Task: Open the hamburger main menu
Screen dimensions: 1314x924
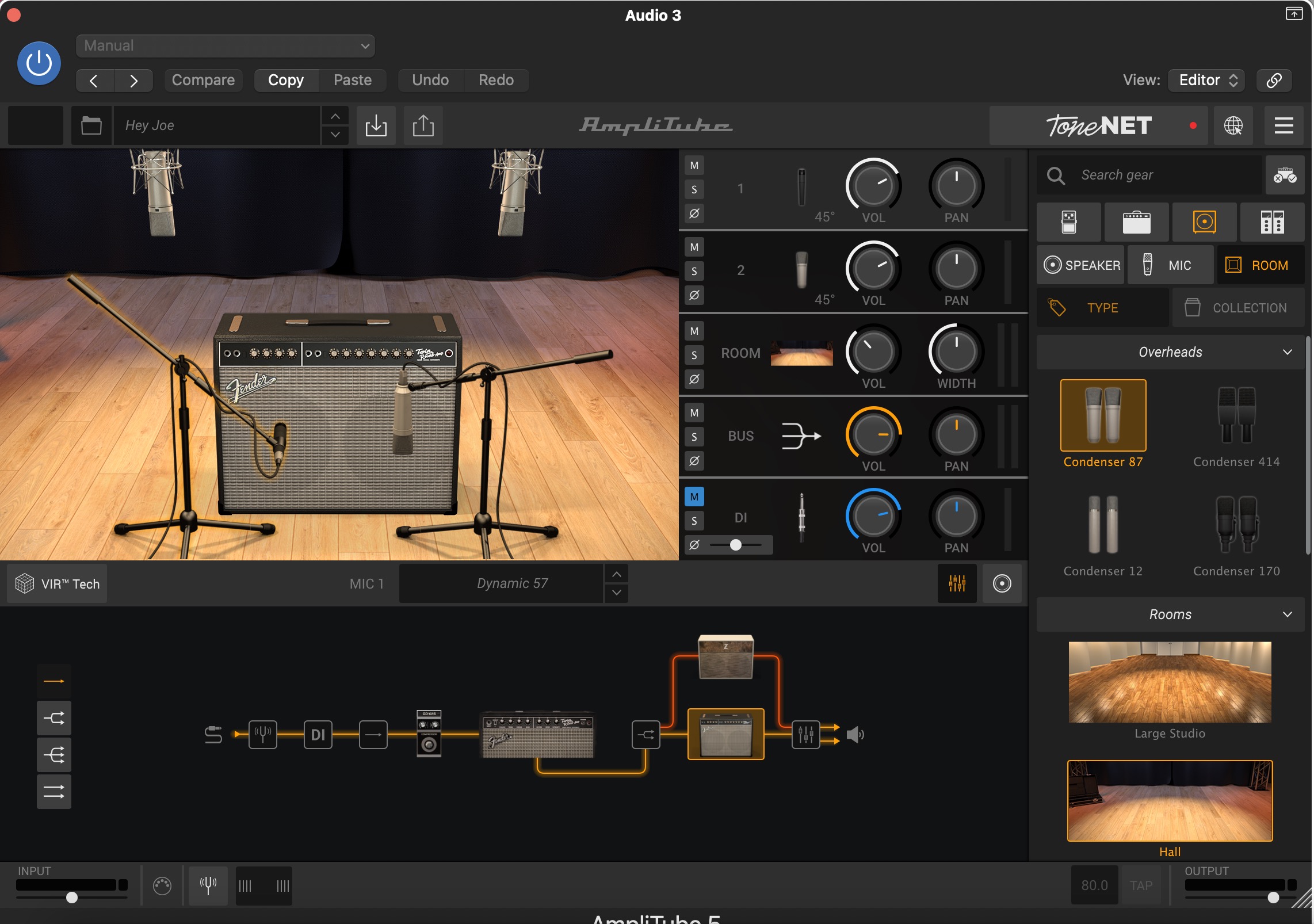Action: (x=1284, y=125)
